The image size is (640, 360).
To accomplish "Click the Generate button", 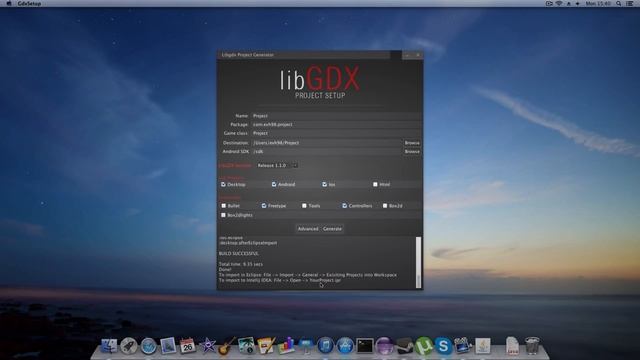I will [332, 229].
